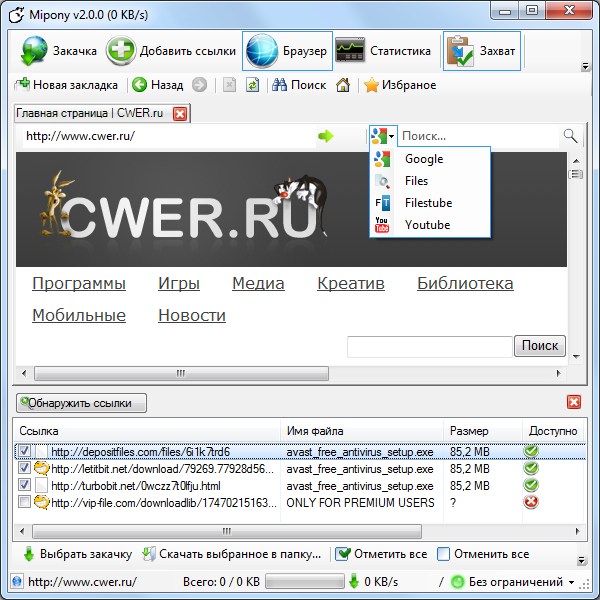
Task: Click the Favorites star icon
Action: pos(371,85)
